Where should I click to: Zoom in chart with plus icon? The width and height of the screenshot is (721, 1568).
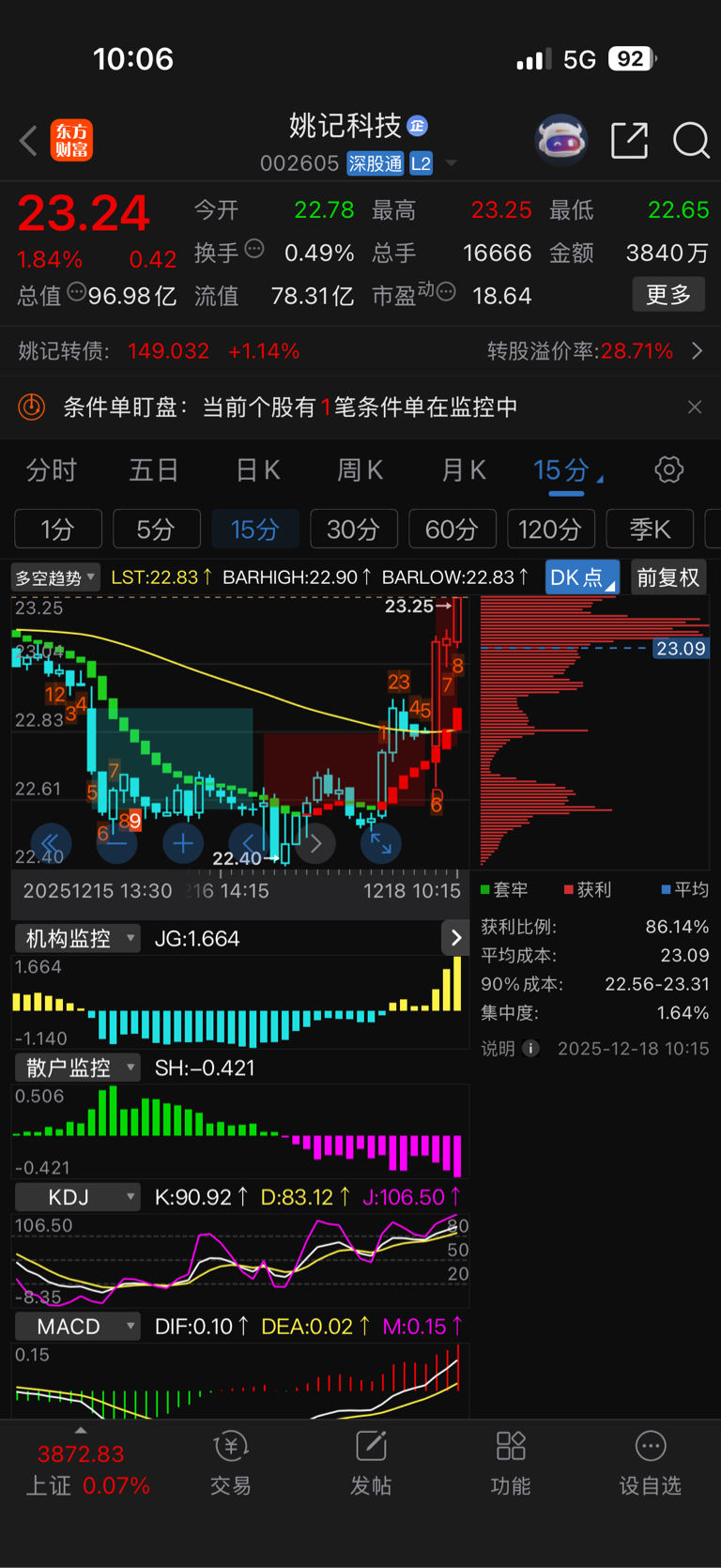click(x=183, y=843)
